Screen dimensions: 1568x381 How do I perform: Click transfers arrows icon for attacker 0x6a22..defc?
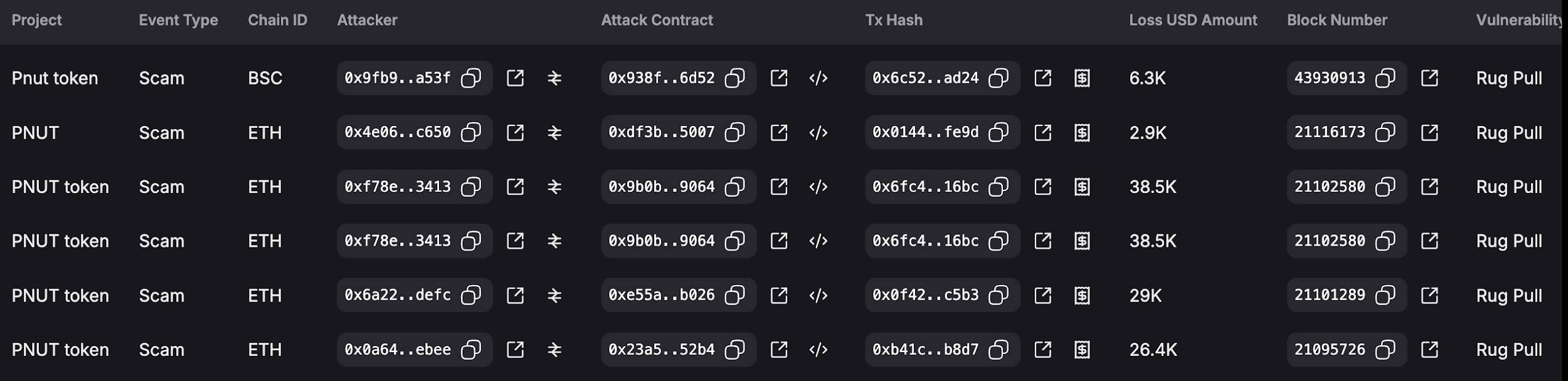[x=554, y=296]
